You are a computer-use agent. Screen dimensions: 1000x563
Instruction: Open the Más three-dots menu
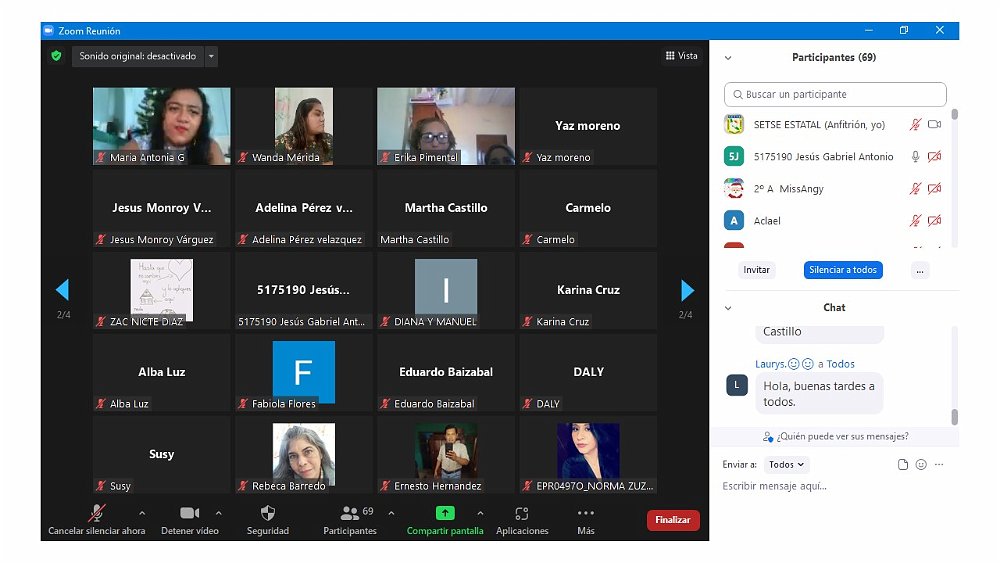tap(586, 513)
